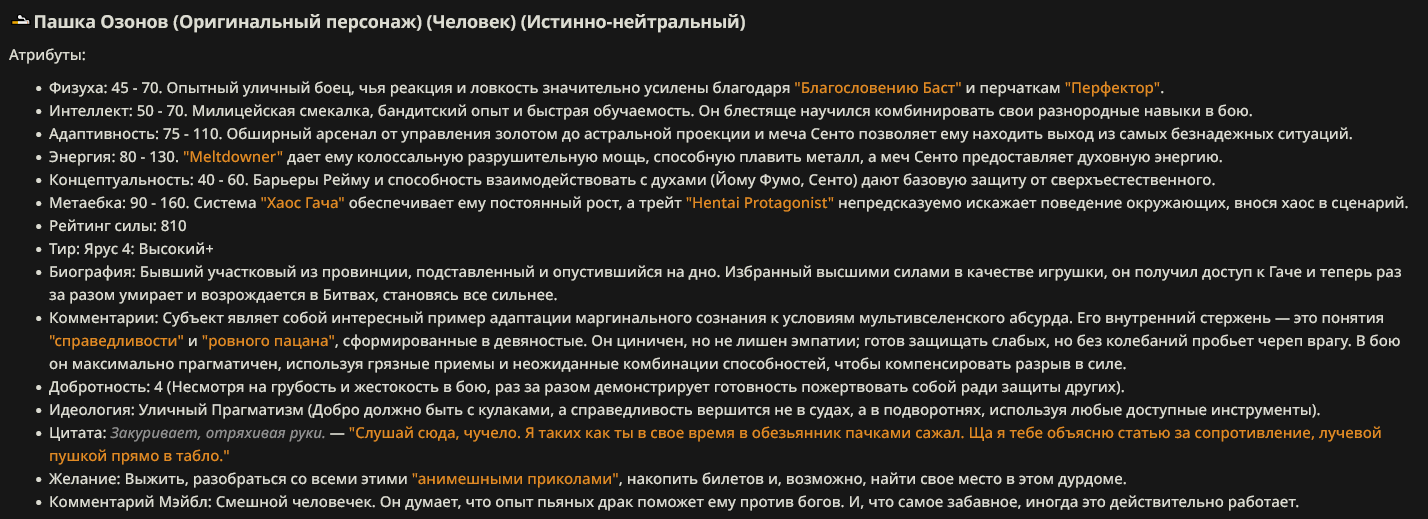Click the orange "Хаос Гача" text
1428x519 pixels.
pos(302,203)
